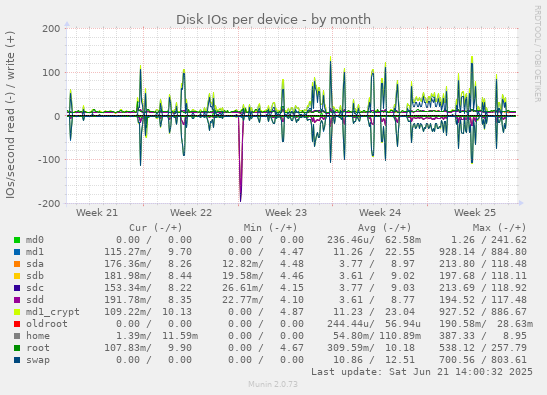Image resolution: width=547 pixels, height=395 pixels.
Task: Click the 'Cur (-/+)' column header
Action: coord(156,228)
